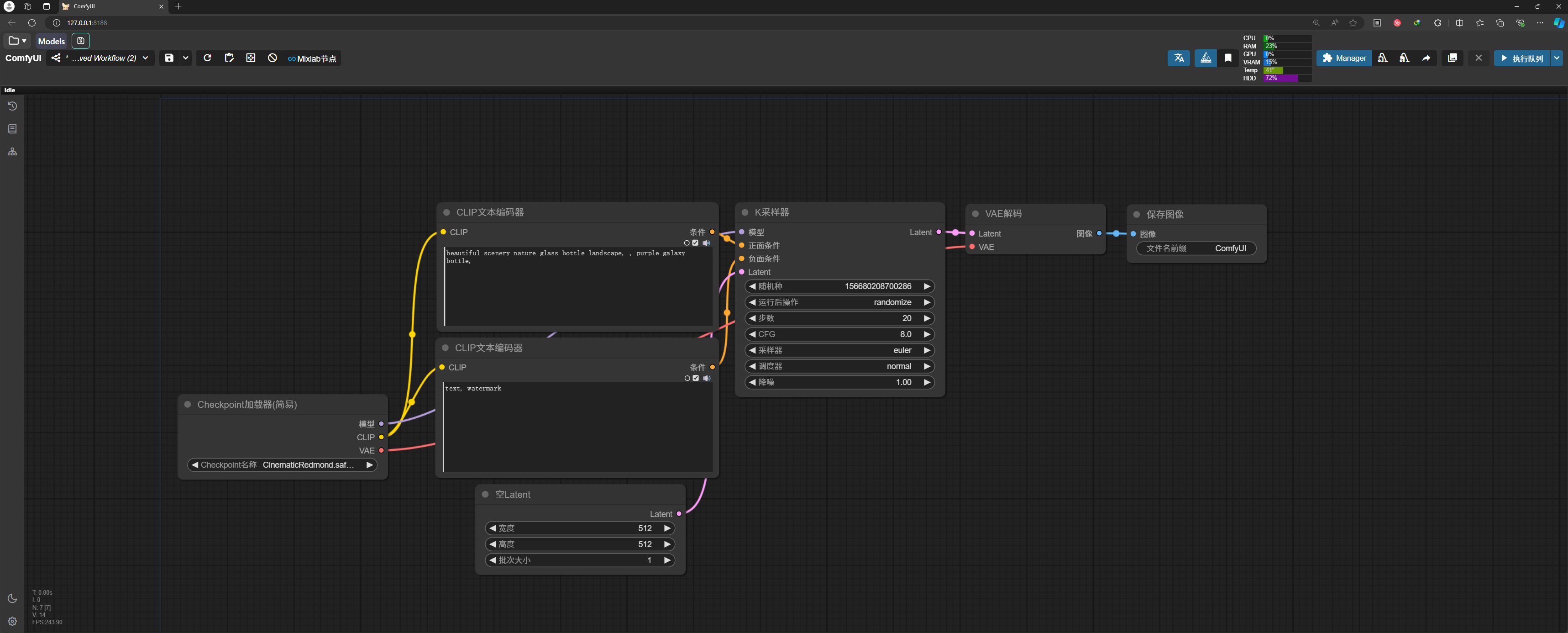Click the clipboard edit icon

coord(229,58)
